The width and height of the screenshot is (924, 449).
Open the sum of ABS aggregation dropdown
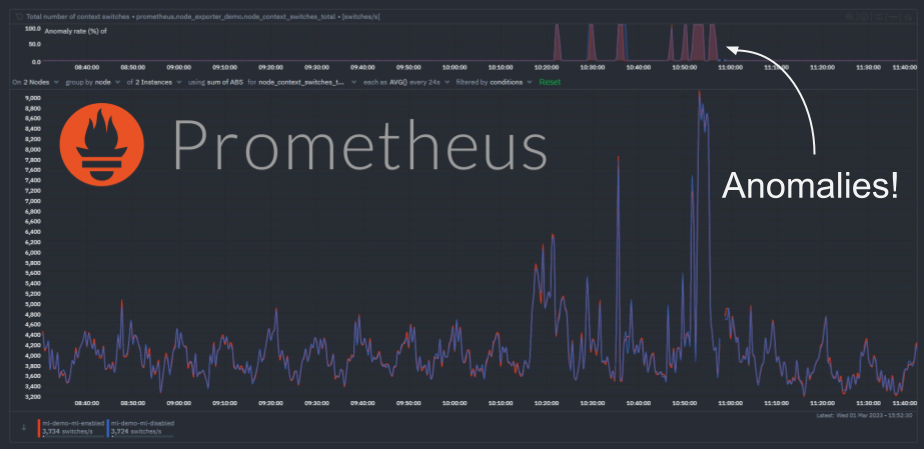point(216,82)
